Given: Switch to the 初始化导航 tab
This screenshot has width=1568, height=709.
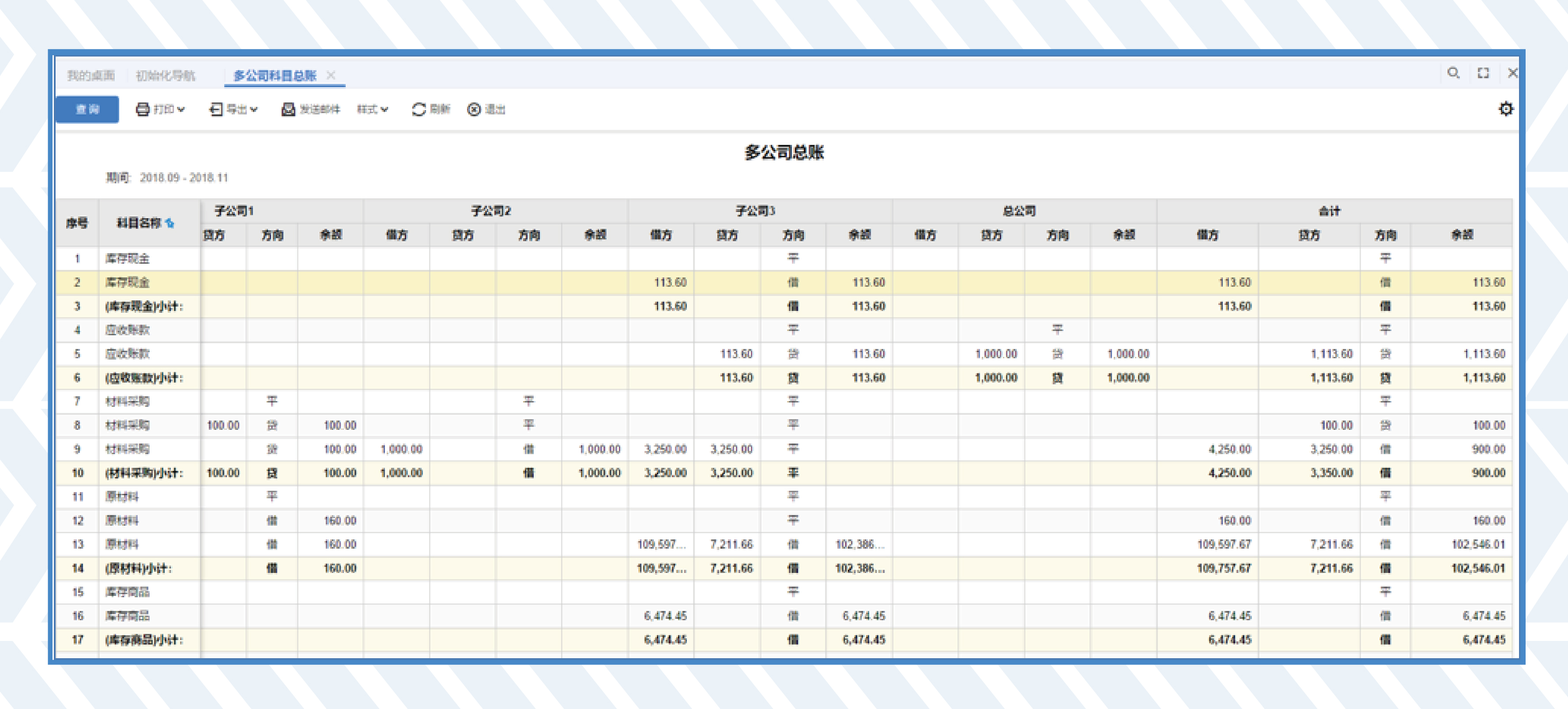Looking at the screenshot, I should (x=165, y=76).
